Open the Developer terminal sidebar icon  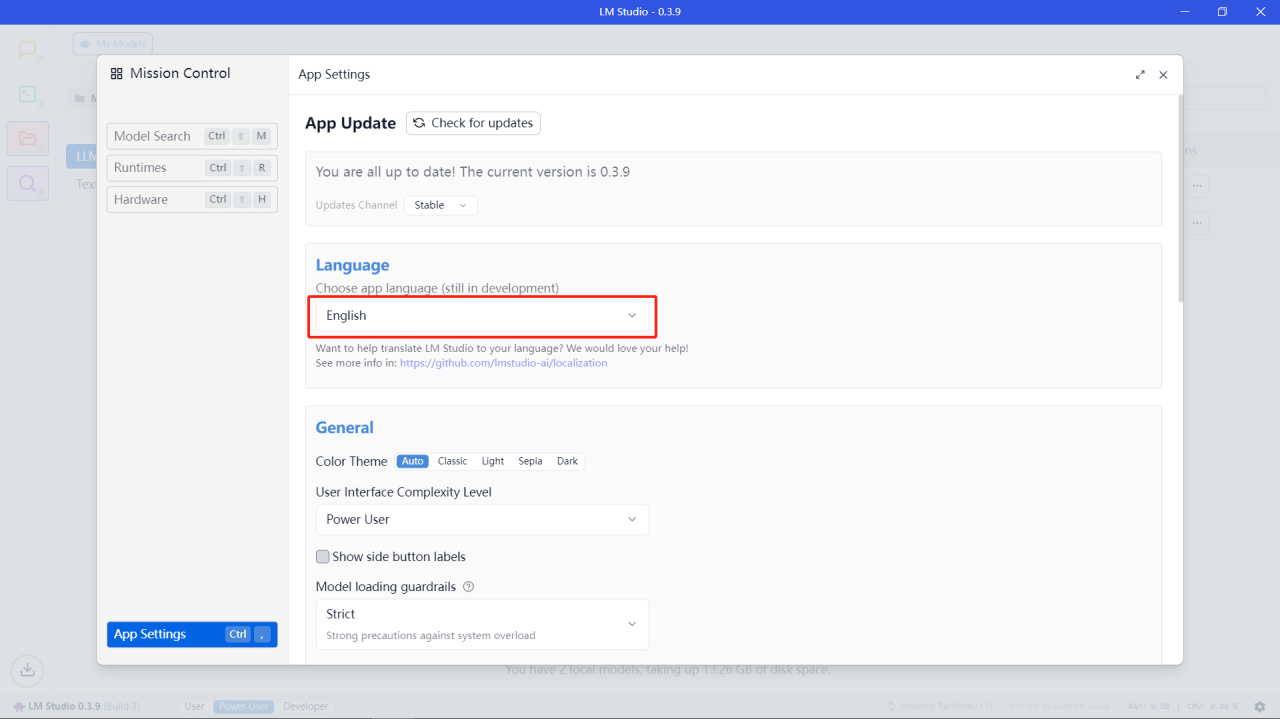[28, 94]
